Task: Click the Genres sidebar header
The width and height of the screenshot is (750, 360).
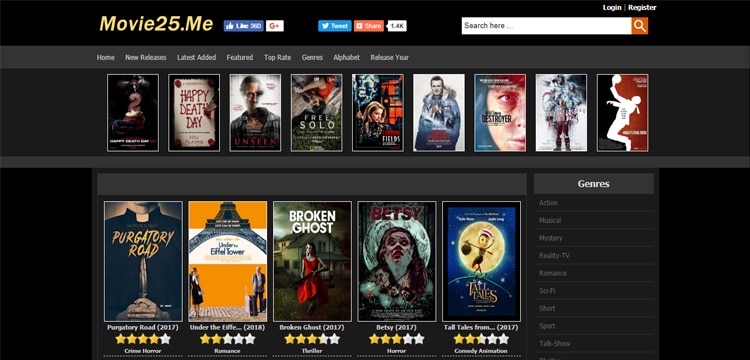Action: point(594,184)
